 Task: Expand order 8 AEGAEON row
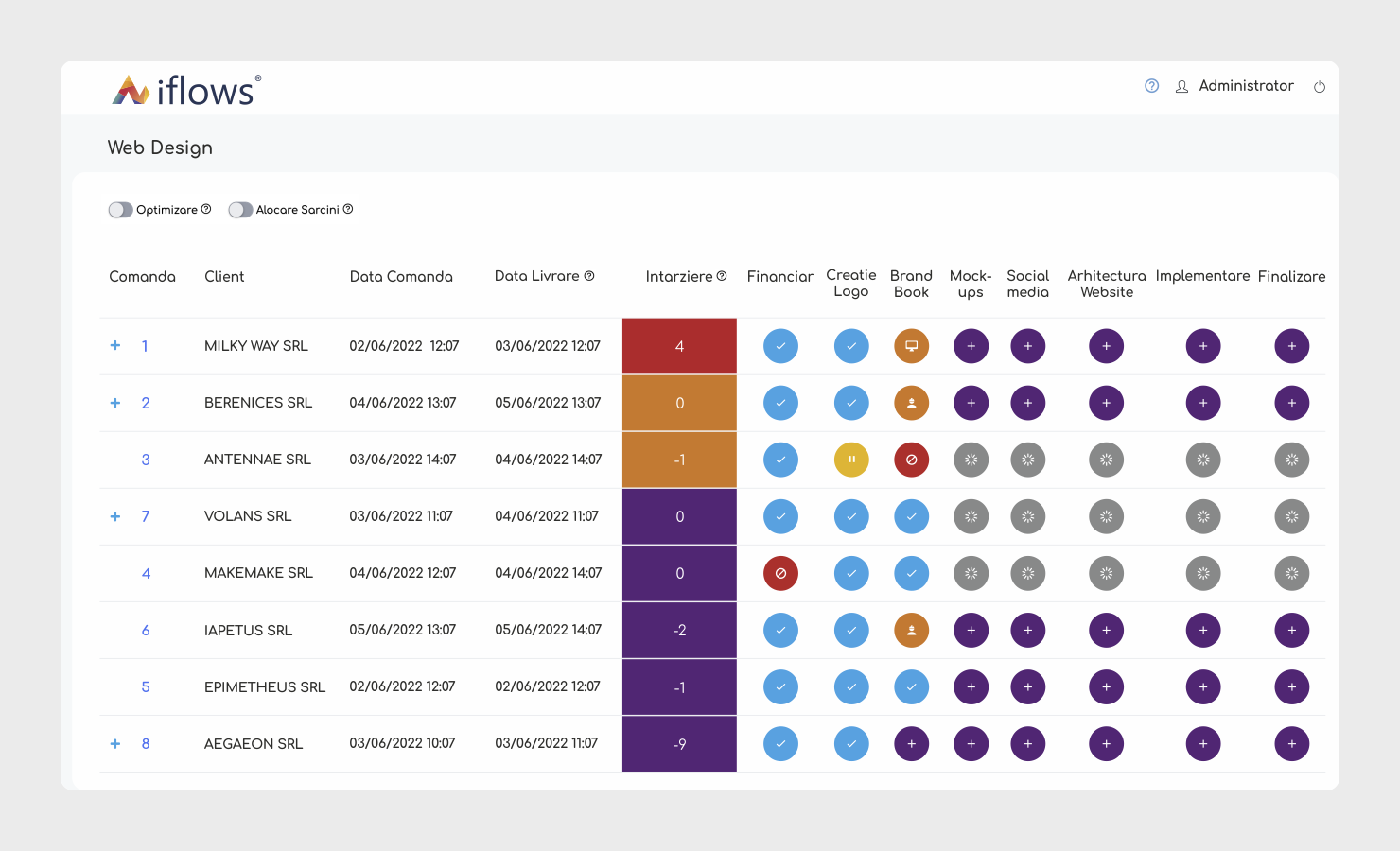pyautogui.click(x=115, y=743)
